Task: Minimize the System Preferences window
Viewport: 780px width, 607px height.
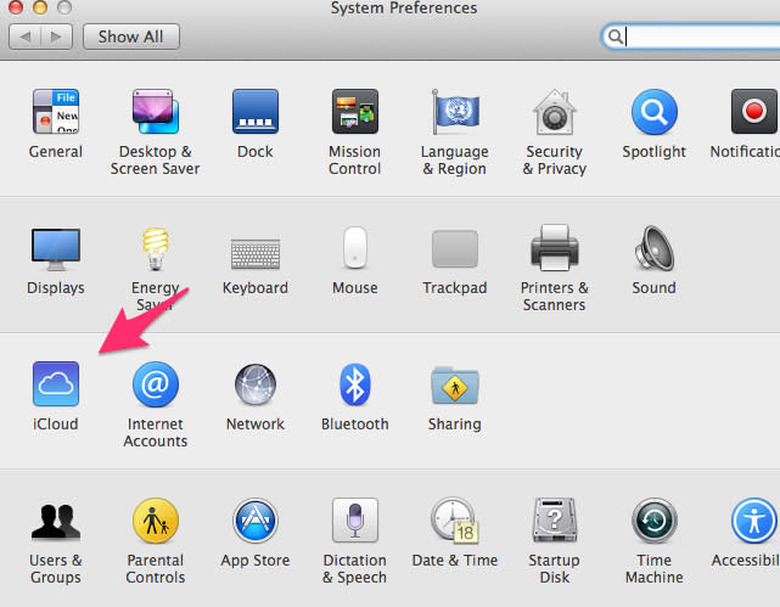Action: pyautogui.click(x=40, y=7)
